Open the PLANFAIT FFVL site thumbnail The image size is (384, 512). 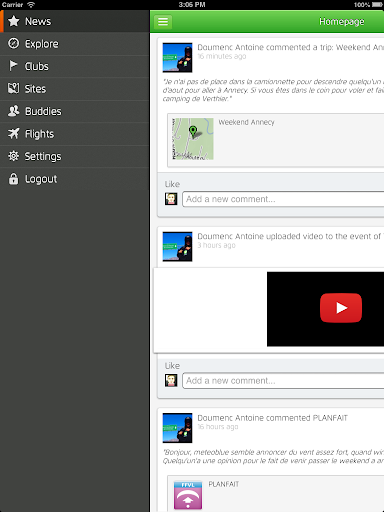click(188, 496)
